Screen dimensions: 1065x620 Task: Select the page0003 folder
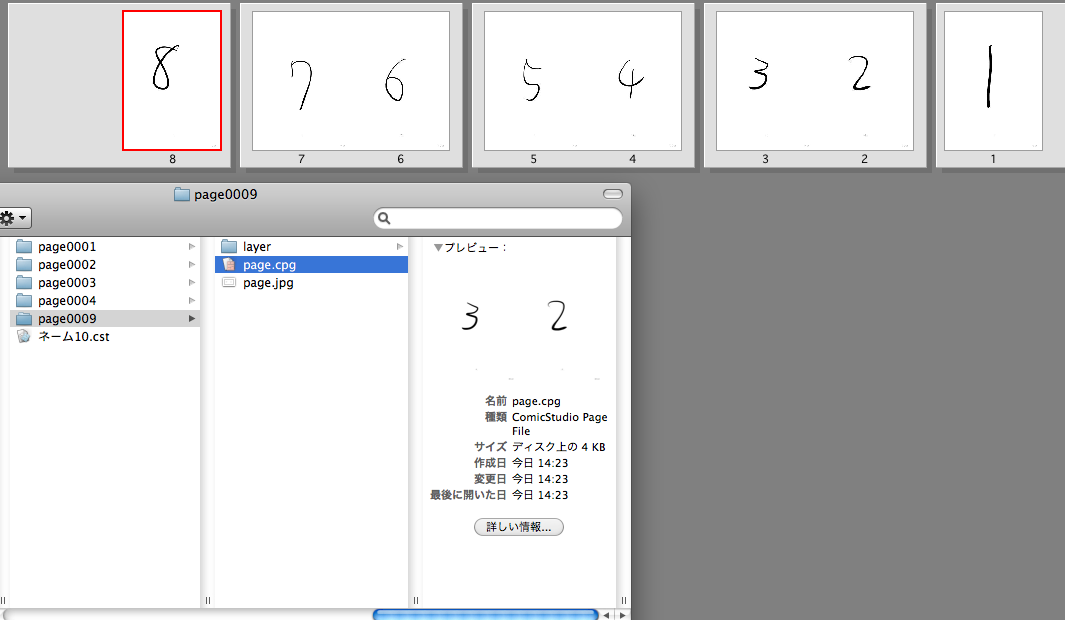click(x=67, y=282)
